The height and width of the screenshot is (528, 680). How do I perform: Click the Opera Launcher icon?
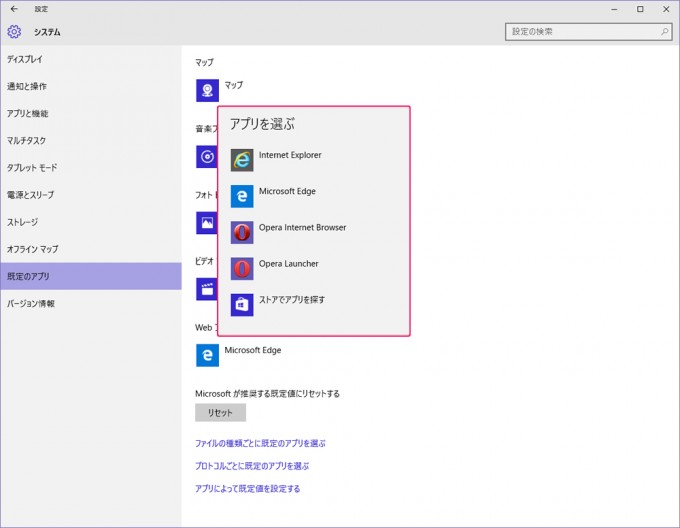(242, 269)
